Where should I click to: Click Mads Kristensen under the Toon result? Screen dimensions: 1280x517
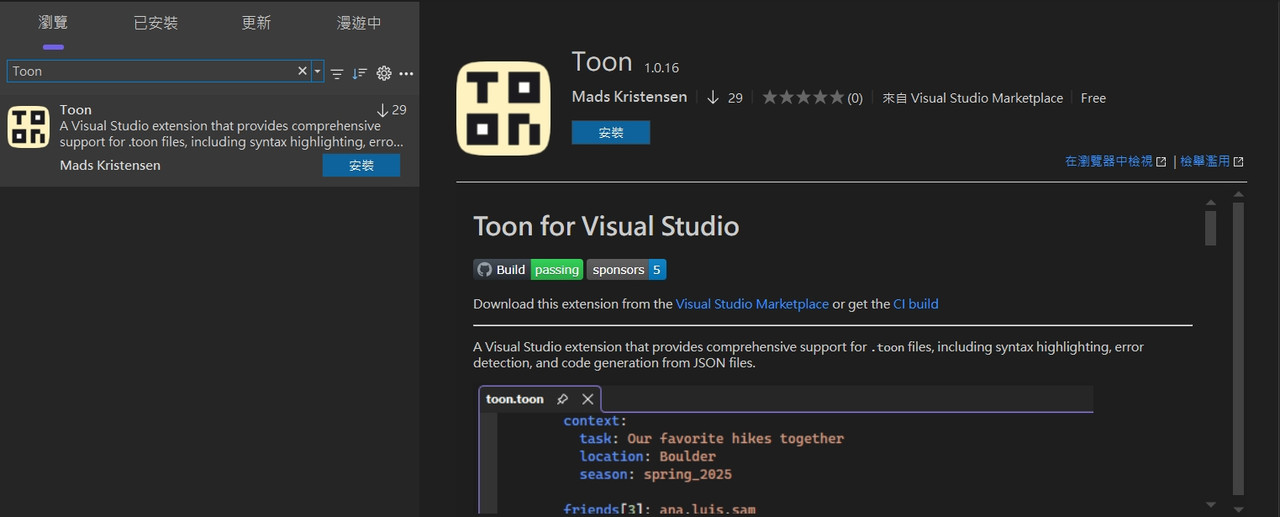tap(110, 165)
